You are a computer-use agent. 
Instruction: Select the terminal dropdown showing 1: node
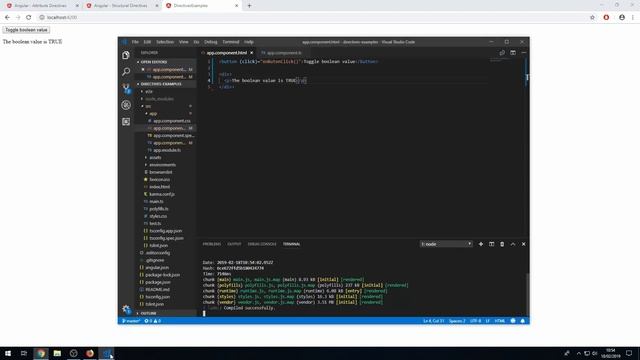(446, 244)
